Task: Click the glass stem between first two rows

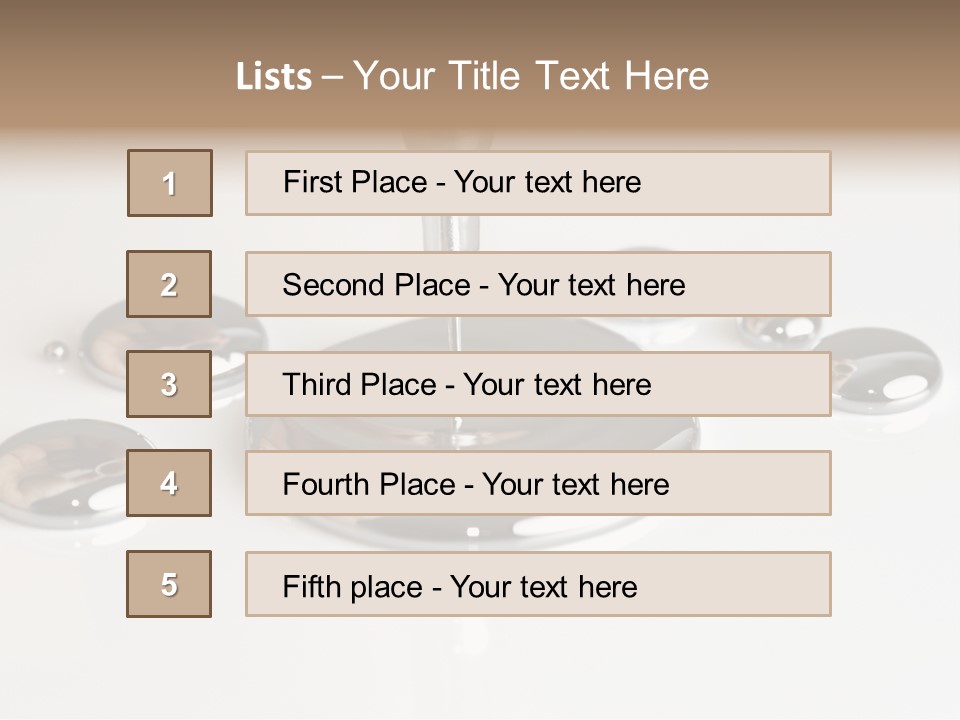Action: [x=440, y=233]
